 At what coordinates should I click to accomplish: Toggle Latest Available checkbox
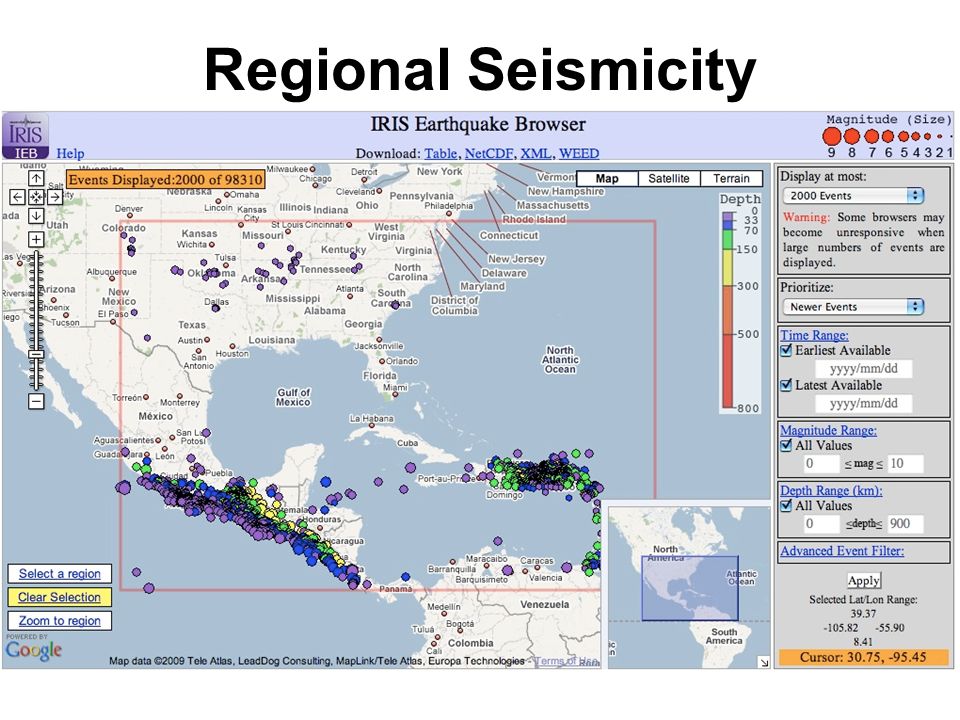click(x=787, y=385)
